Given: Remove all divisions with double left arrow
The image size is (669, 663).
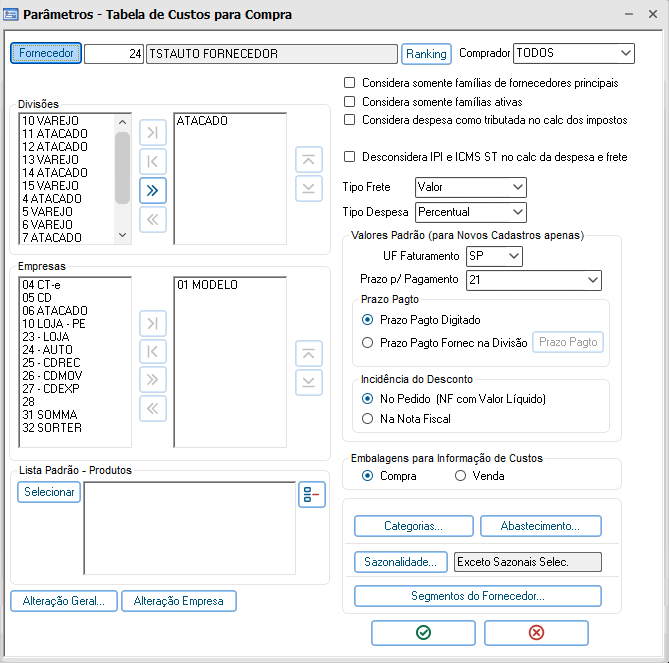Looking at the screenshot, I should coord(153,220).
